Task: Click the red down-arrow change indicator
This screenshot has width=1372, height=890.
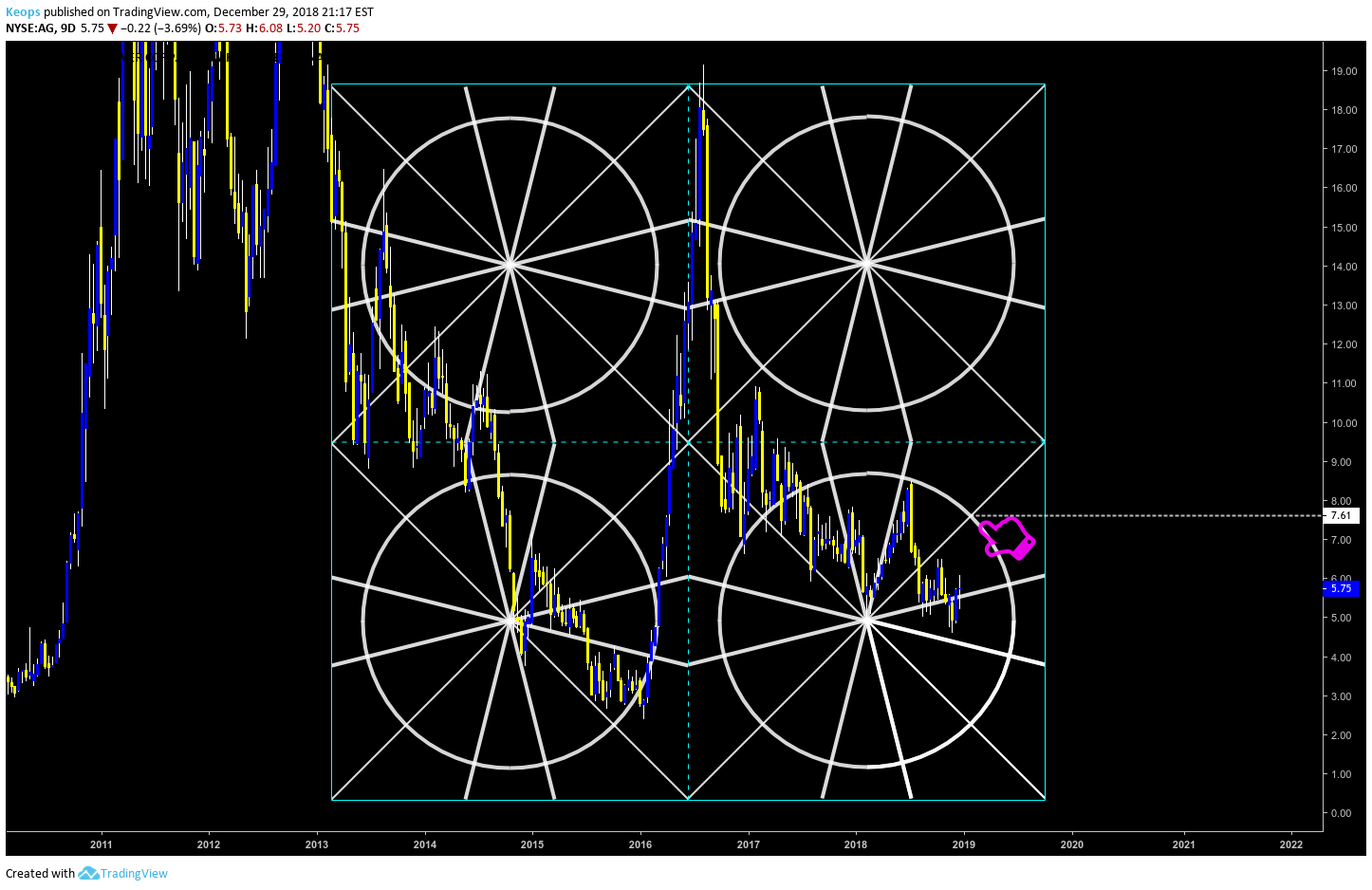Action: (113, 28)
